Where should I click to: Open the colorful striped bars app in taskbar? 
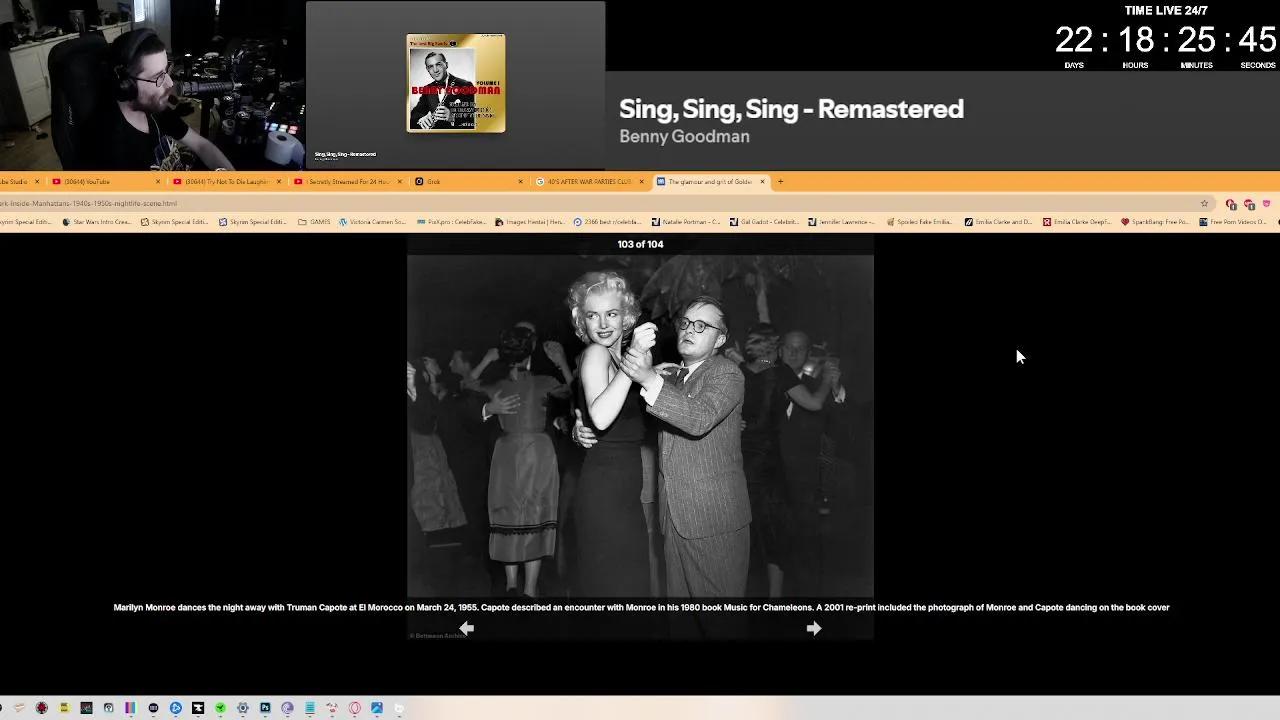click(x=130, y=708)
